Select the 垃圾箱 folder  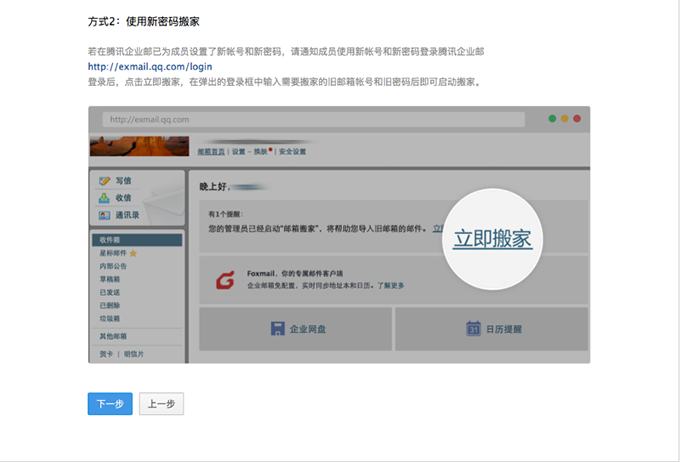(112, 318)
